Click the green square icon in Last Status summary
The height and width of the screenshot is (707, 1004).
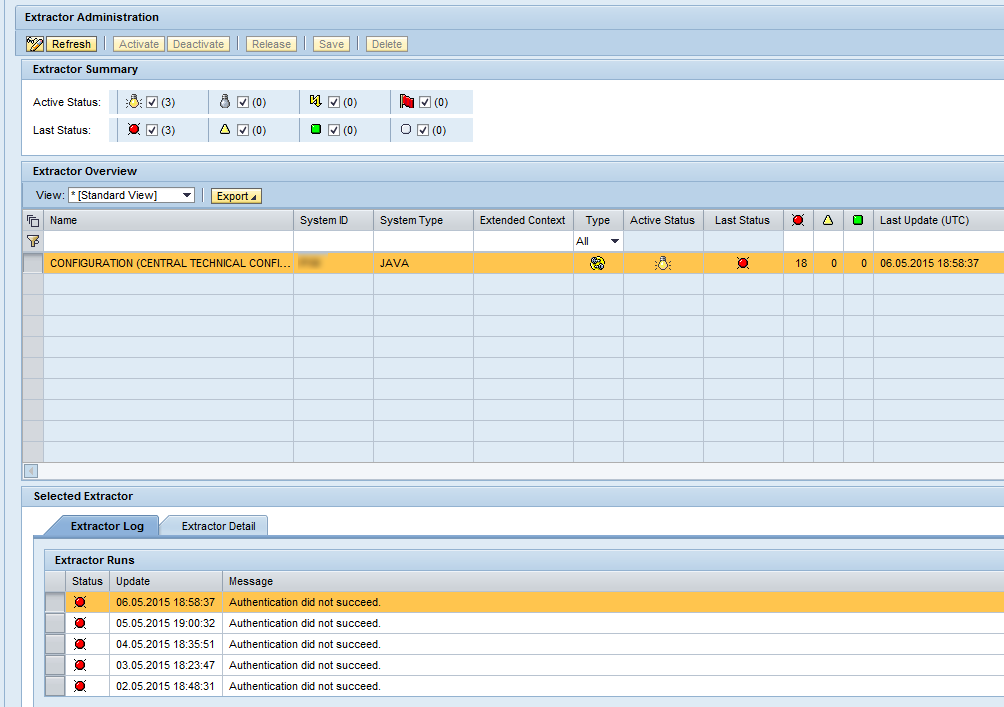[x=316, y=129]
